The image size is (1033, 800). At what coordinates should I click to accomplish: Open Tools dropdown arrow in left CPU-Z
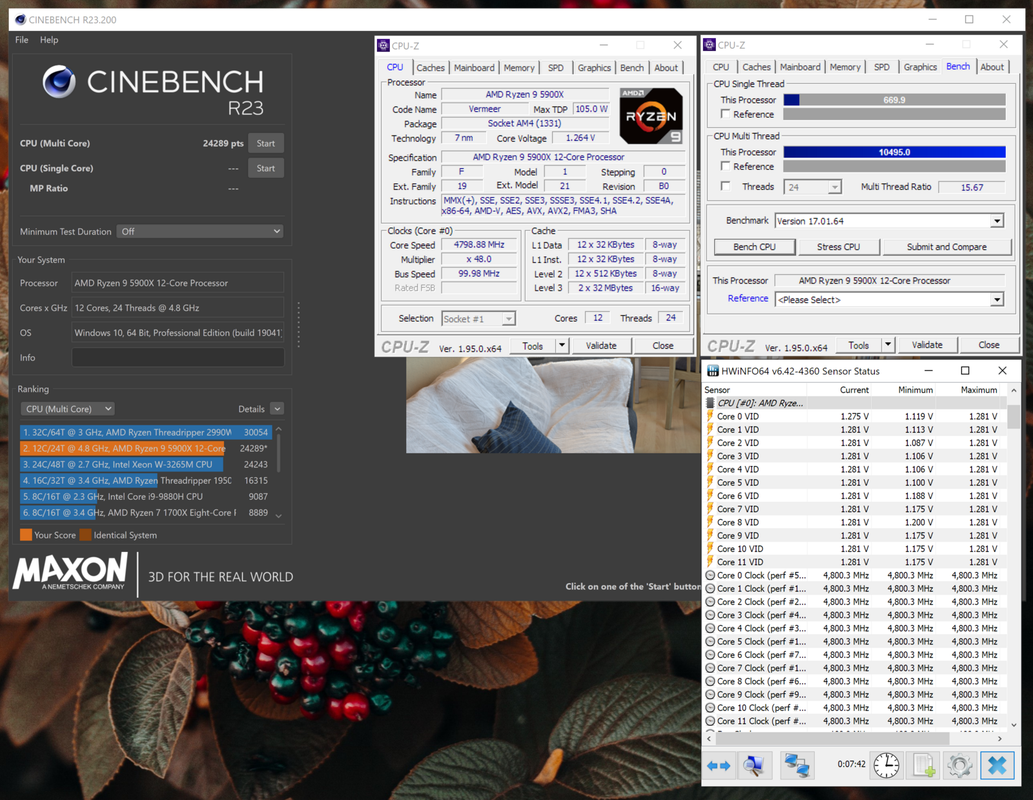(x=562, y=345)
